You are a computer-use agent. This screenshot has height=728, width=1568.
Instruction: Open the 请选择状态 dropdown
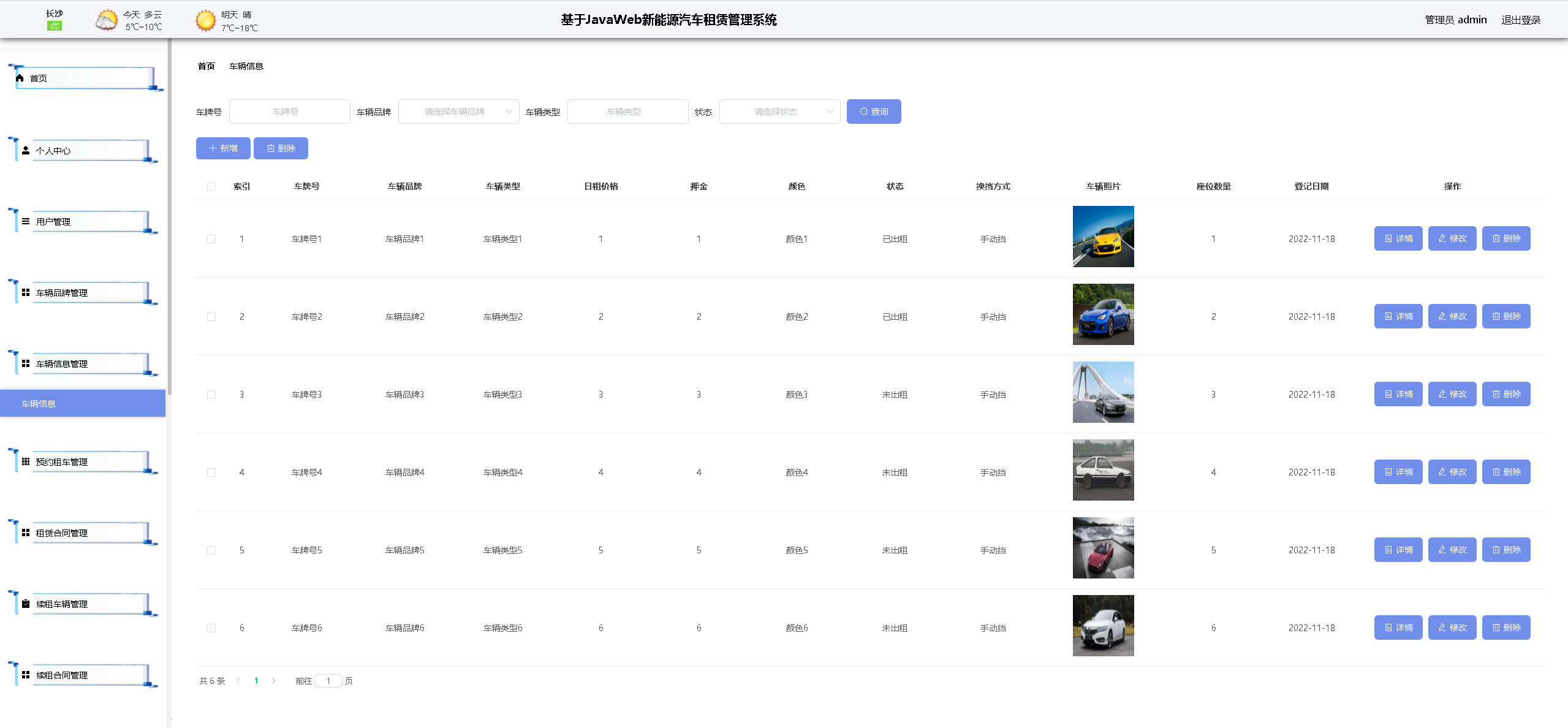(x=779, y=112)
